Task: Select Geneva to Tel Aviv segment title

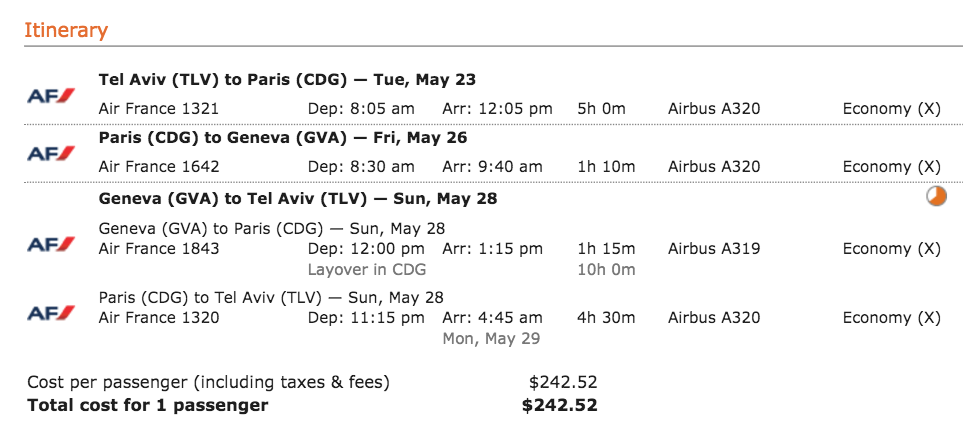Action: [x=298, y=199]
